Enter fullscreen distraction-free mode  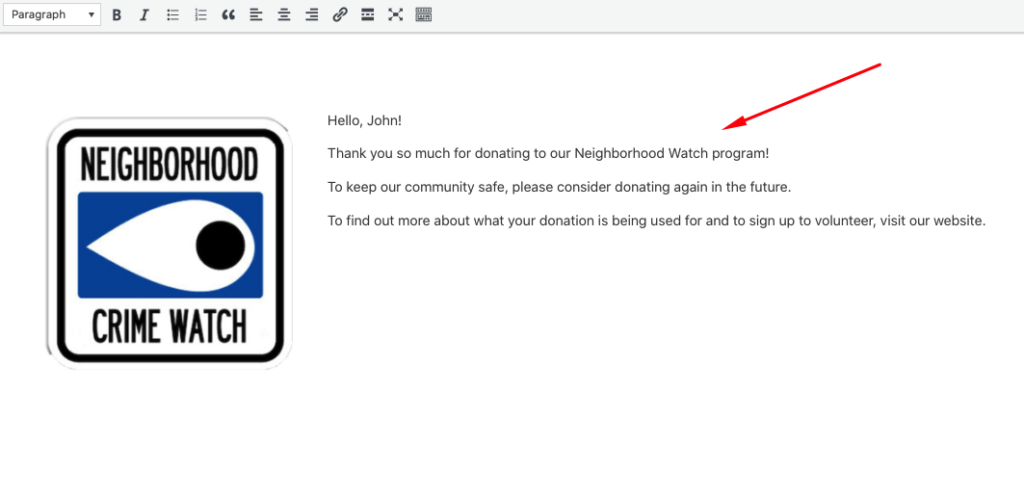pyautogui.click(x=396, y=15)
